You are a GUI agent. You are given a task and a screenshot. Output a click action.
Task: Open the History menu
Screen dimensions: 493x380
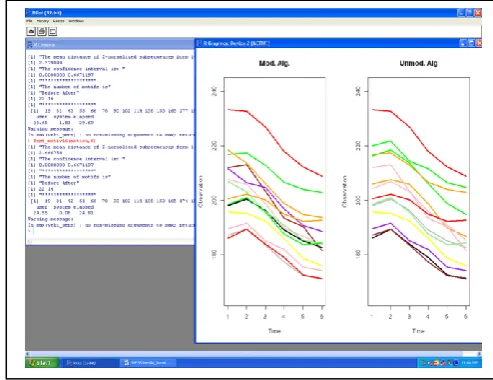43,21
